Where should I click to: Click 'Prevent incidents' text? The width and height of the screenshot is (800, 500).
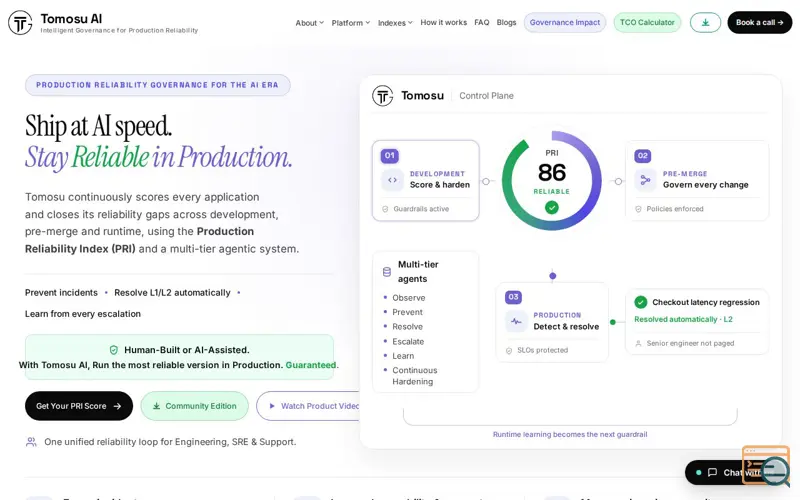[61, 293]
